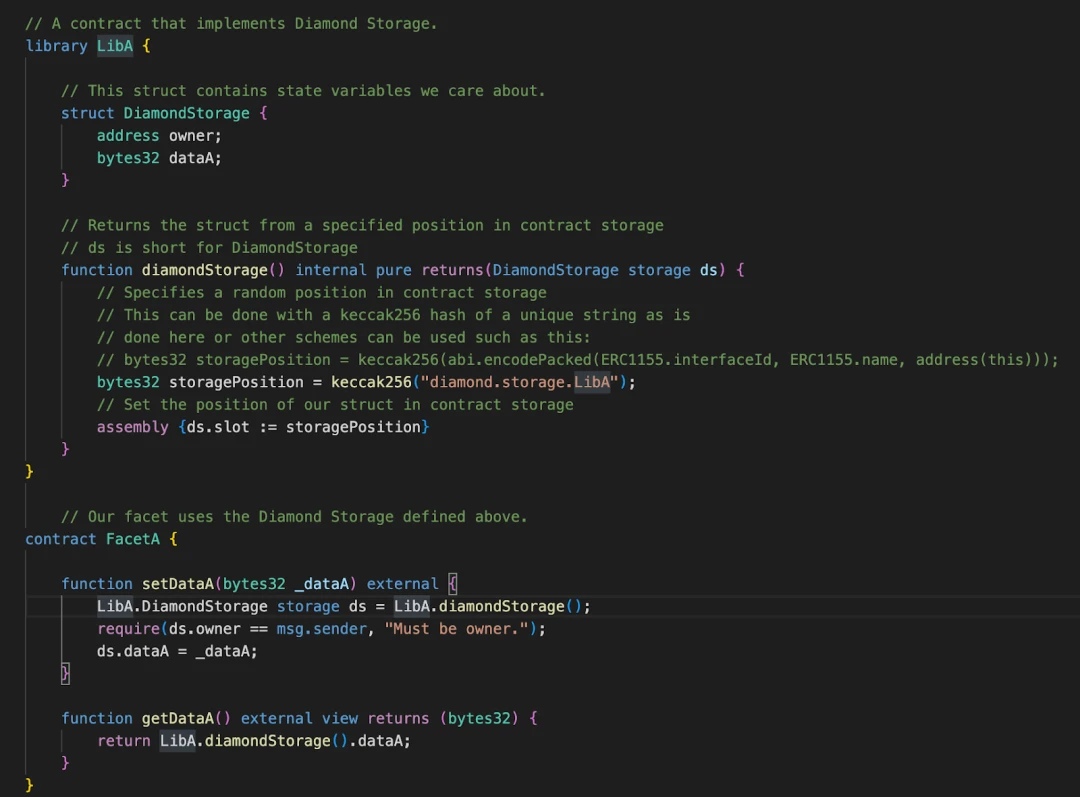Click the pure keyword in diamondStorage signature
Viewport: 1080px width, 797px height.
coord(394,270)
